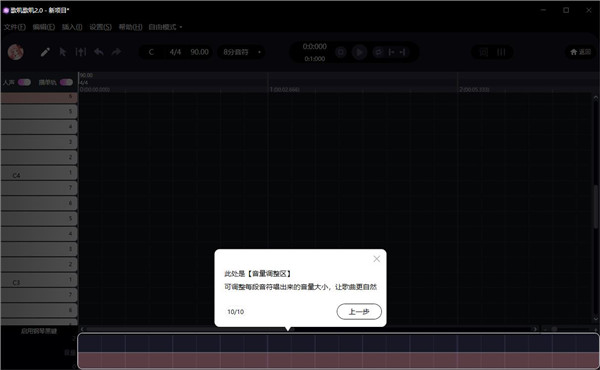Screen dimensions: 600x370
Task: Click the C4 piano key
Action: (39, 173)
